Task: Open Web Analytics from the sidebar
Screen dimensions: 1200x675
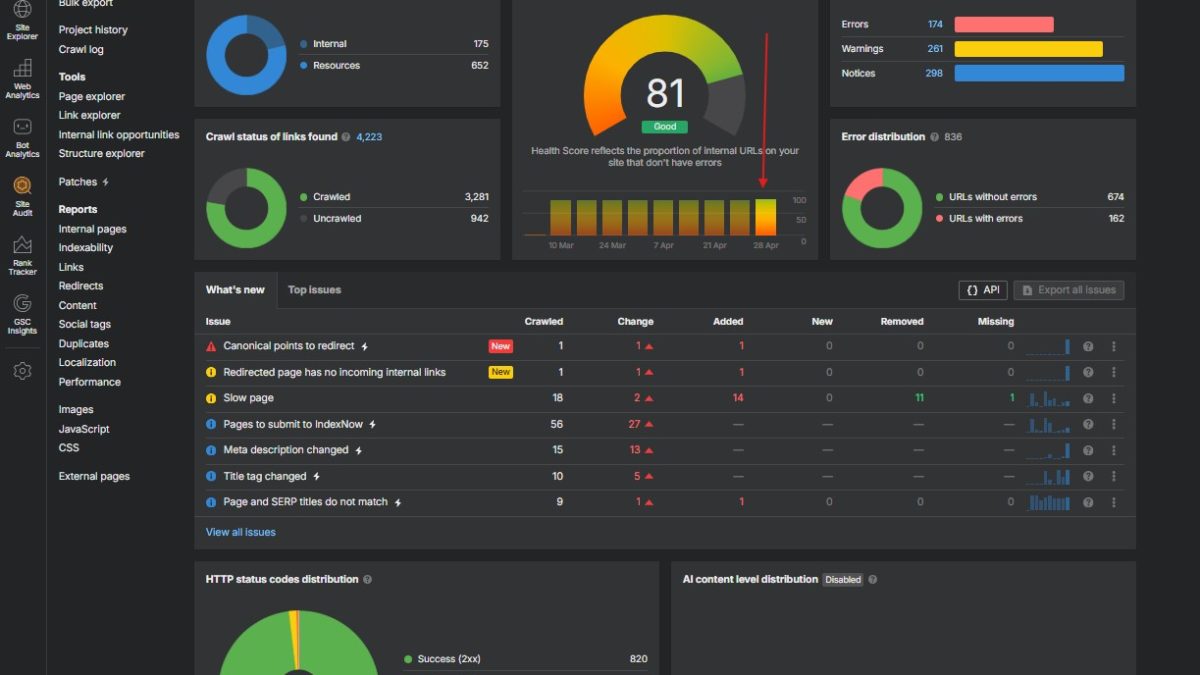Action: coord(22,79)
